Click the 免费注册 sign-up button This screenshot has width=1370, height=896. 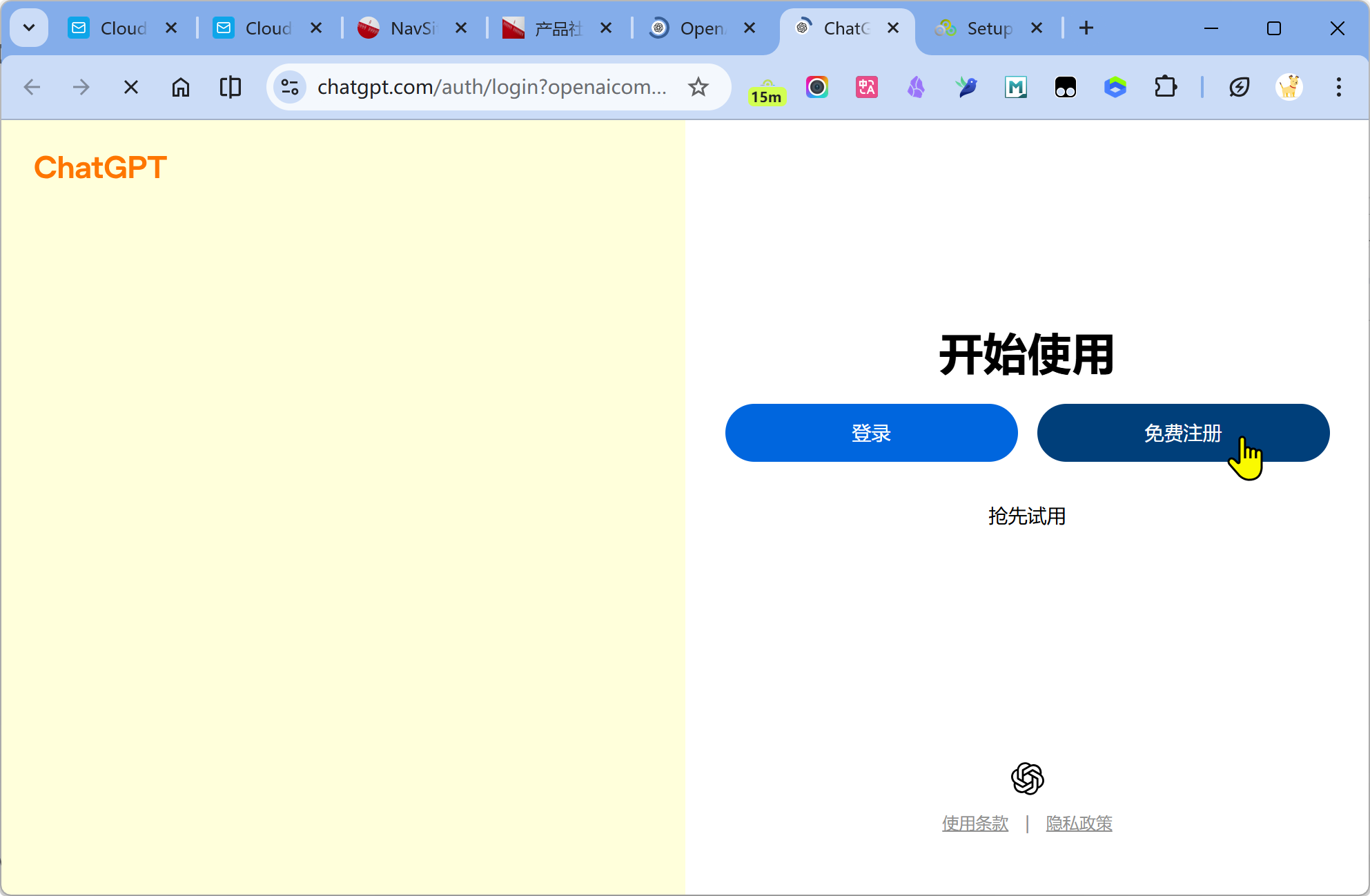(x=1183, y=433)
